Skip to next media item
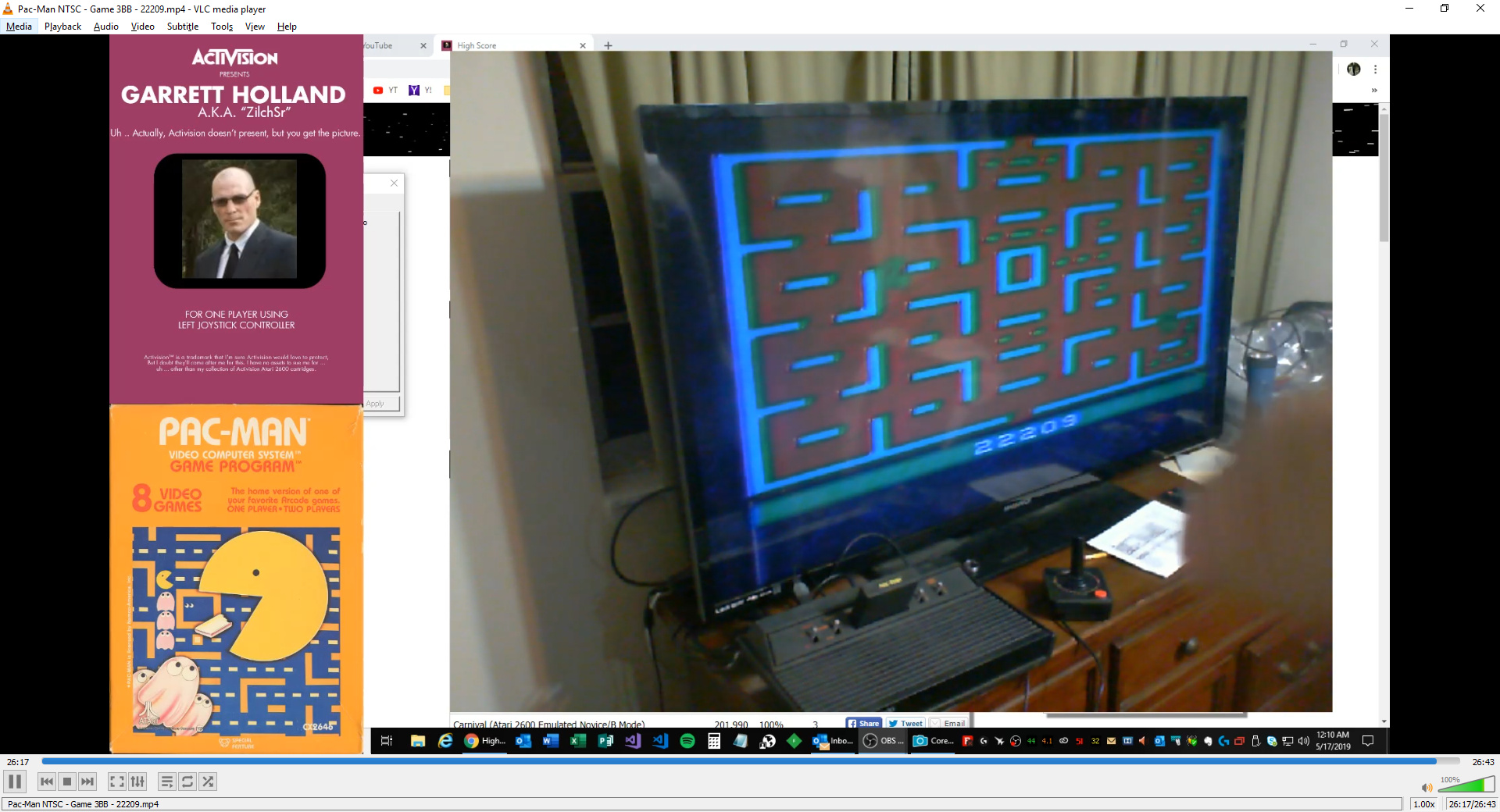 coord(87,782)
